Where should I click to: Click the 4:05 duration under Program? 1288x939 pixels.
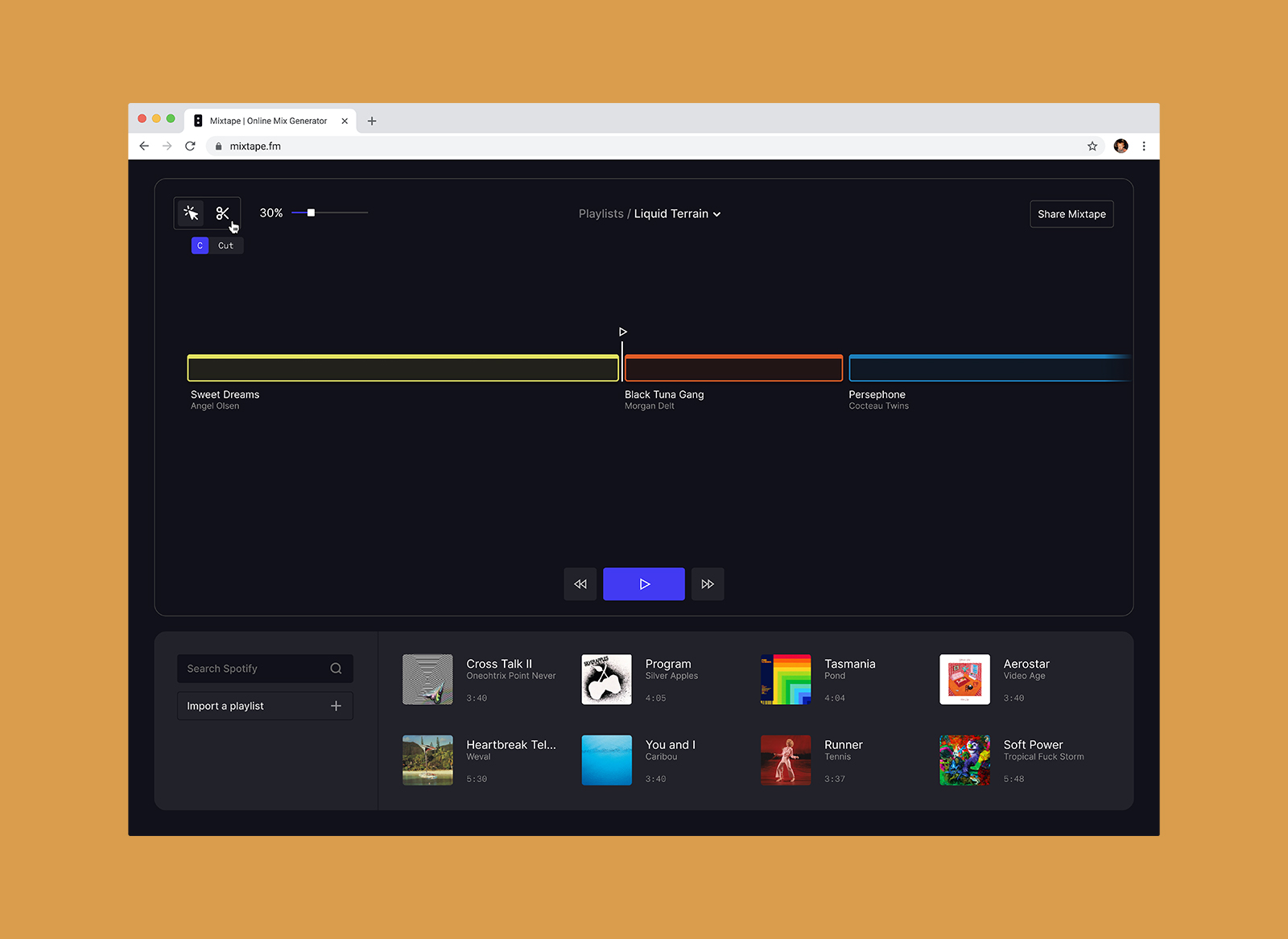655,698
